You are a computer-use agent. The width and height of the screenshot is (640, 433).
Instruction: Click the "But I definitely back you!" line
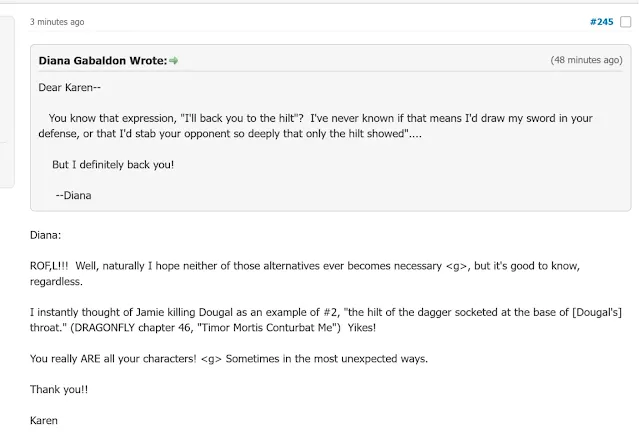click(113, 164)
